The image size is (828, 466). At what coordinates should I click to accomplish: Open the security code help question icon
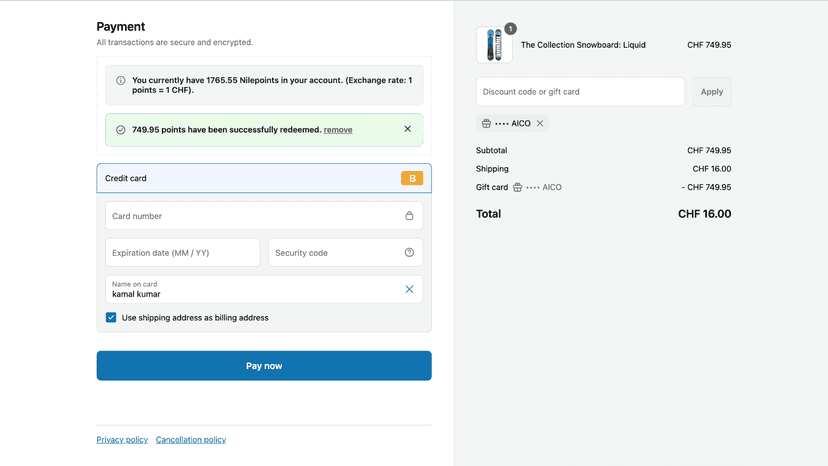[x=409, y=253]
